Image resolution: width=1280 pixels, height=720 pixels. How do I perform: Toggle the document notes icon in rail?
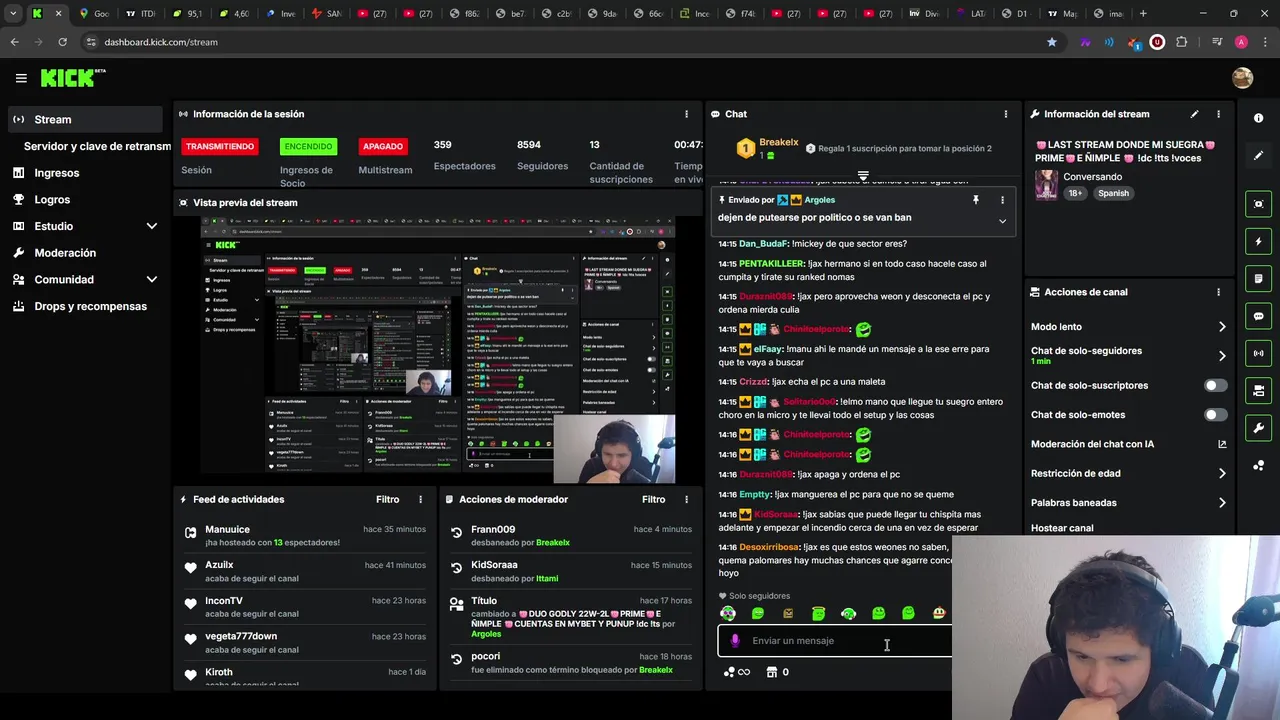pyautogui.click(x=1258, y=278)
